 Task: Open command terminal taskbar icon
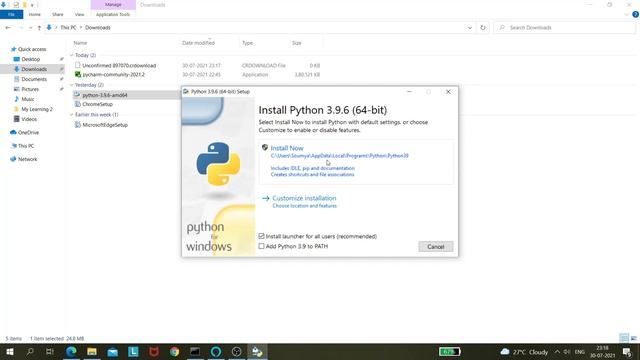click(195, 351)
